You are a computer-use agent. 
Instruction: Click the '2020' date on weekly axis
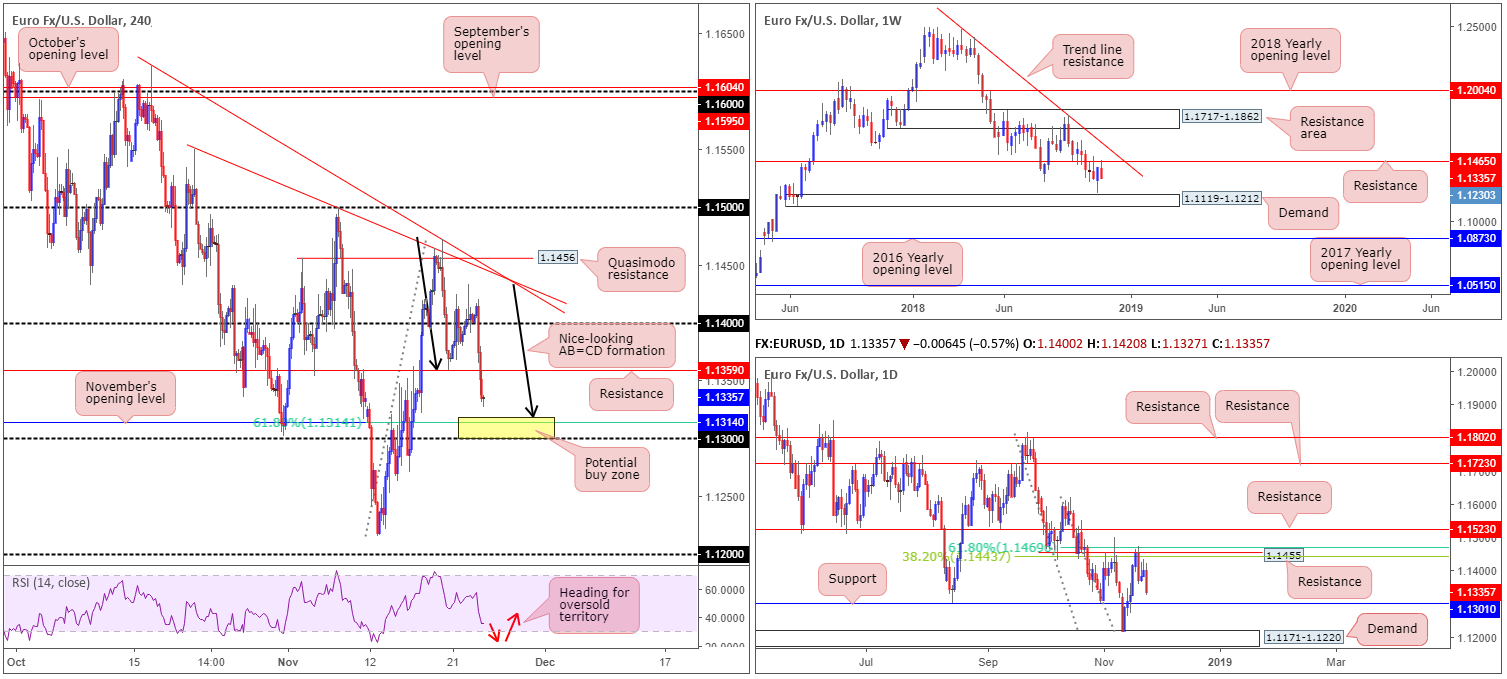[x=1345, y=311]
